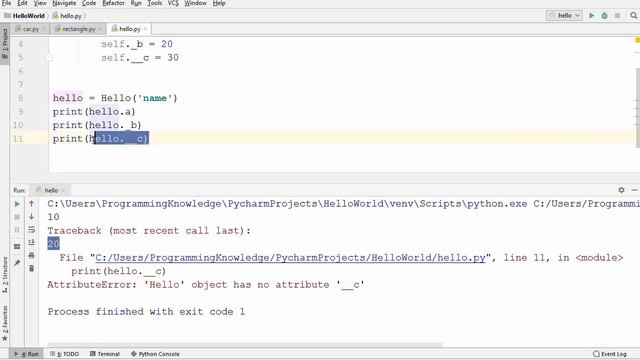Click the self.__c = 30 code line
The image size is (640, 360).
tap(140, 58)
